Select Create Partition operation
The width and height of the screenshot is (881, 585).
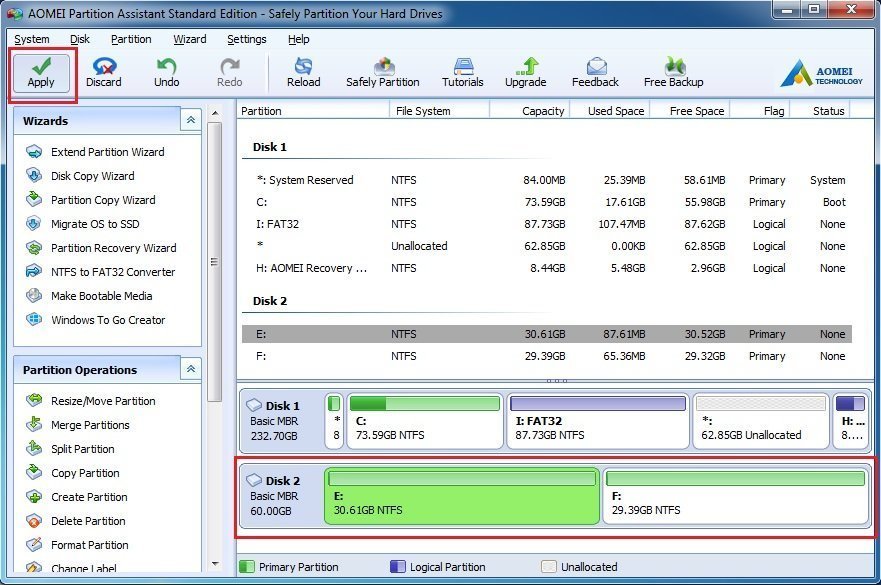(x=77, y=497)
